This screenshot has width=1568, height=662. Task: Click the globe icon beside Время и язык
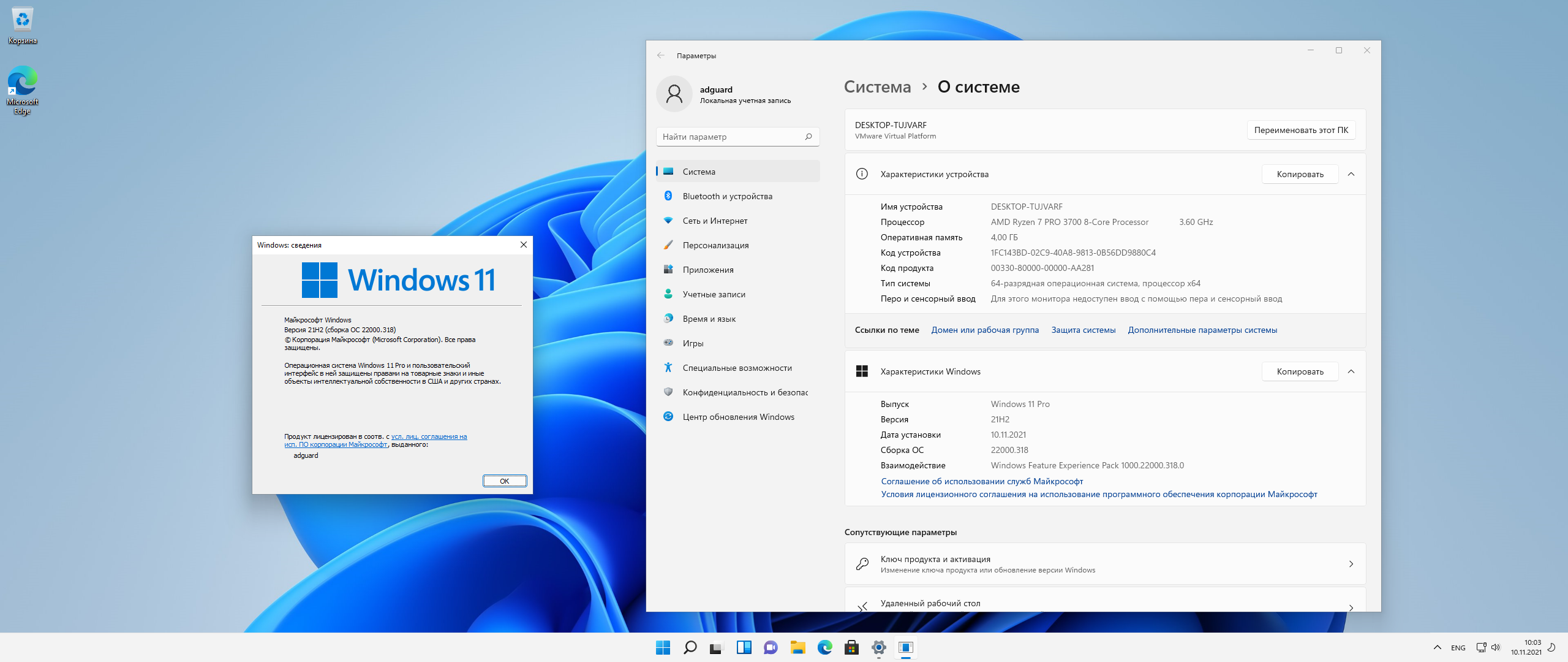(x=668, y=319)
